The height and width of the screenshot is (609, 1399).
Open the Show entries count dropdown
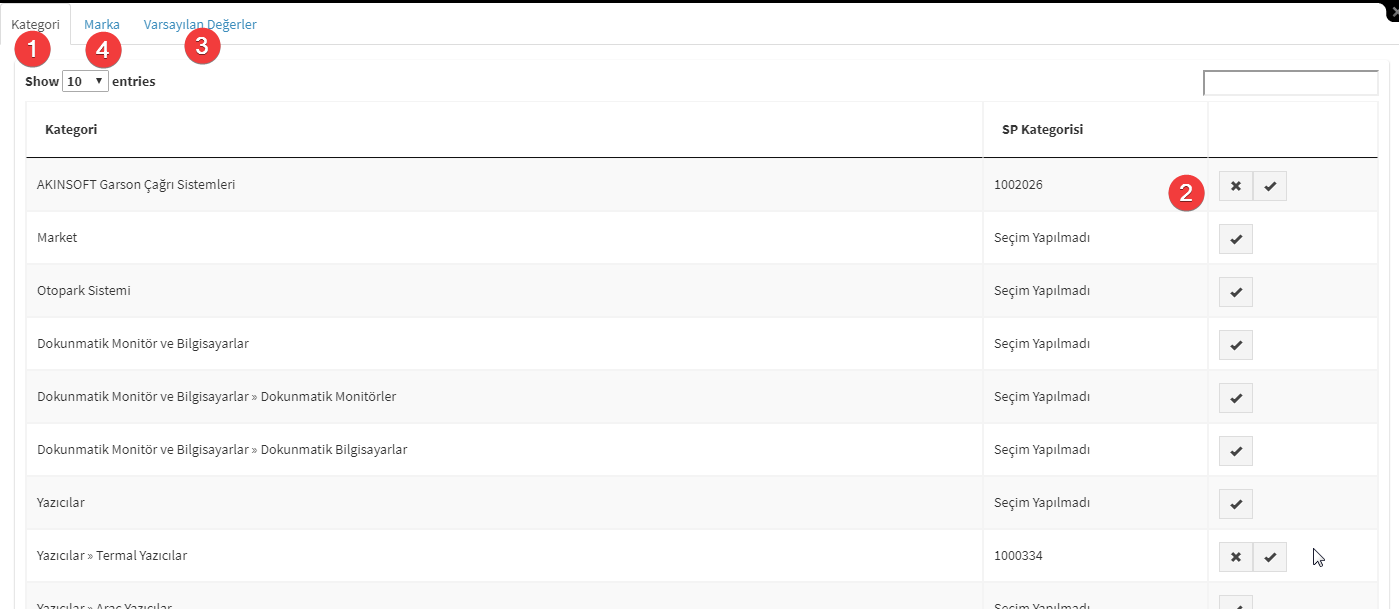[x=85, y=81]
